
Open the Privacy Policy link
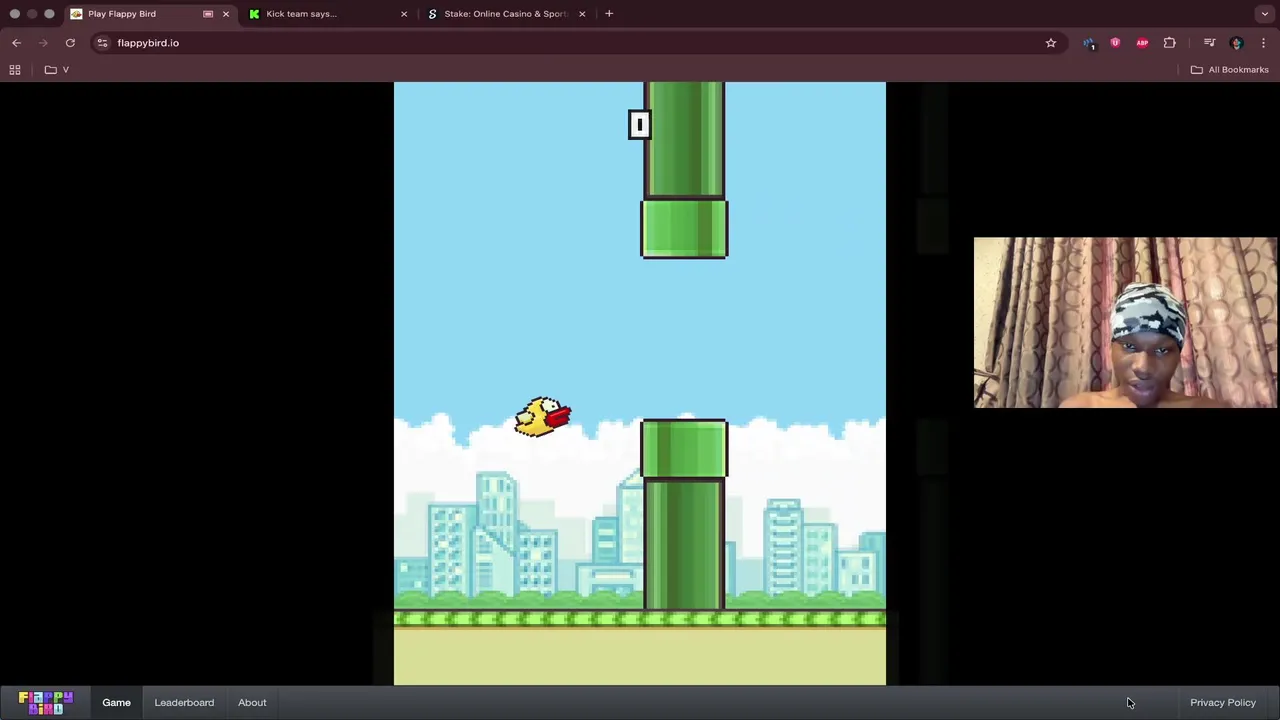click(1223, 702)
